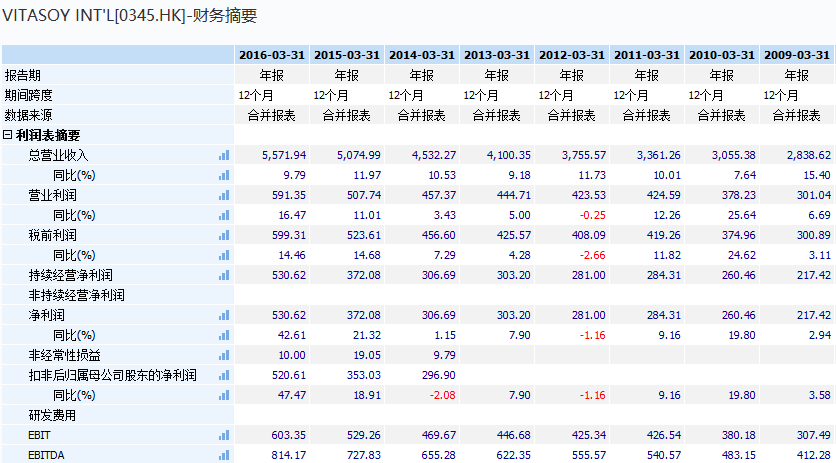Click the 总营业收入 row label
Screen dimensions: 836x463
tap(58, 155)
